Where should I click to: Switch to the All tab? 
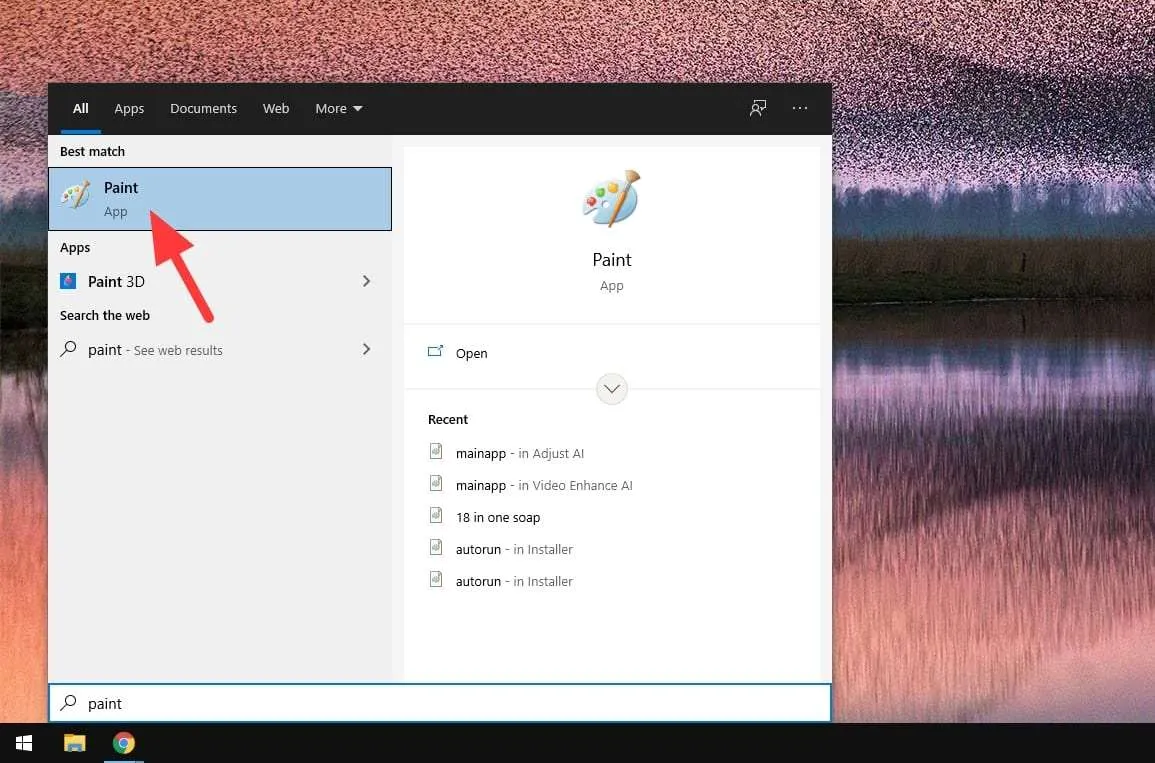[x=81, y=108]
